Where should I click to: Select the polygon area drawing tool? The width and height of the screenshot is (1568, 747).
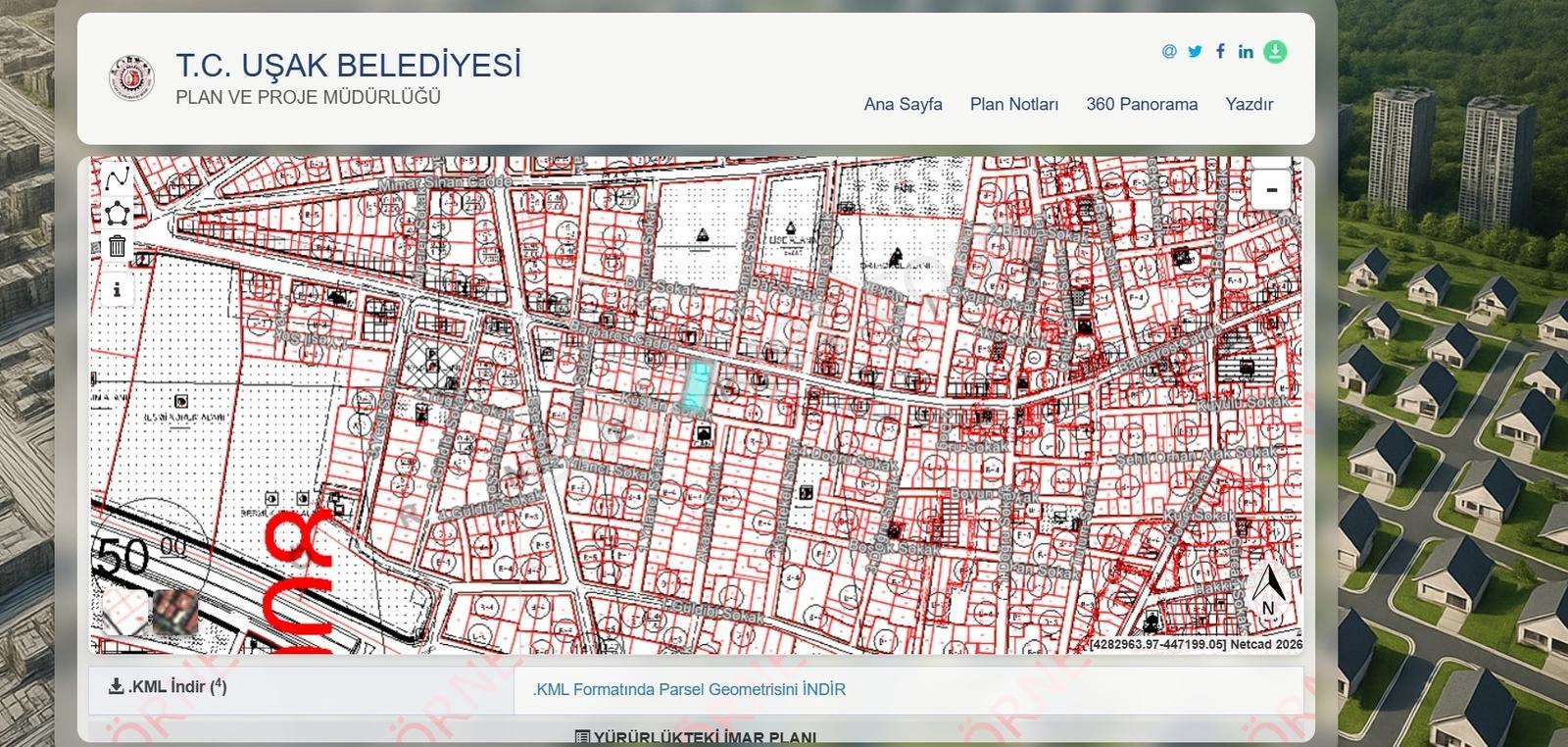tap(118, 212)
